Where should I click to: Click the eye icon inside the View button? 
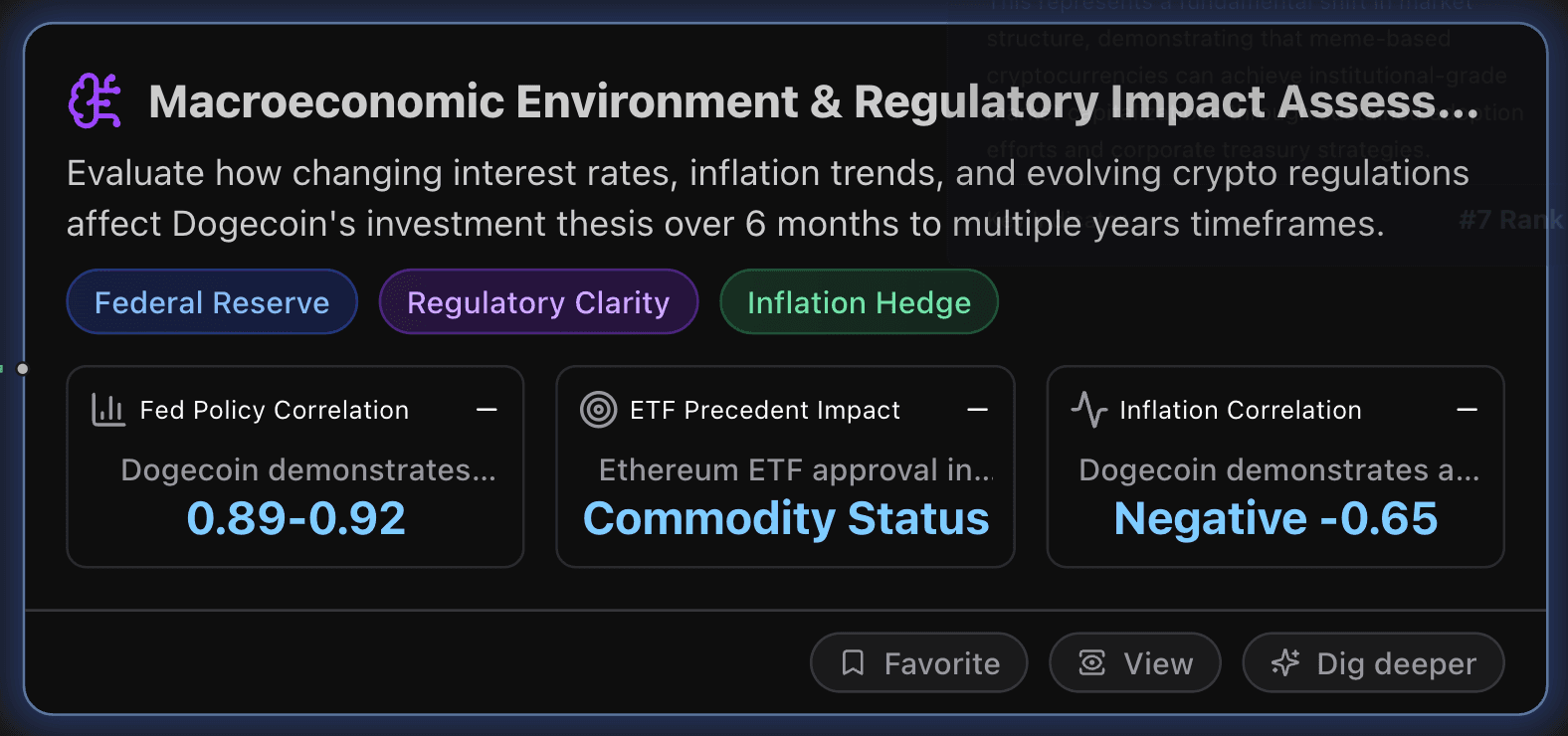[x=1092, y=662]
